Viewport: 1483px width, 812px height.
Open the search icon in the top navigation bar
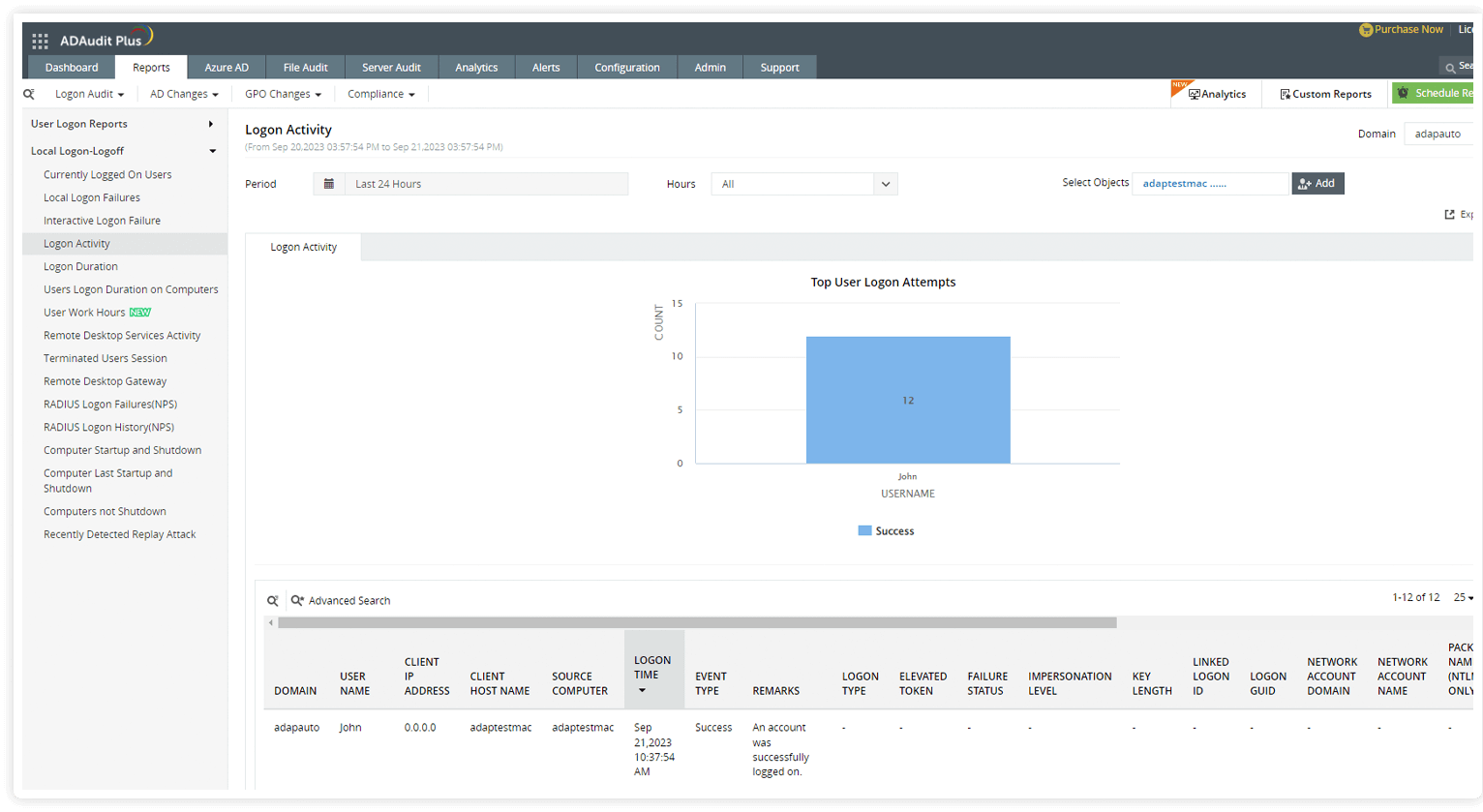pos(1450,67)
